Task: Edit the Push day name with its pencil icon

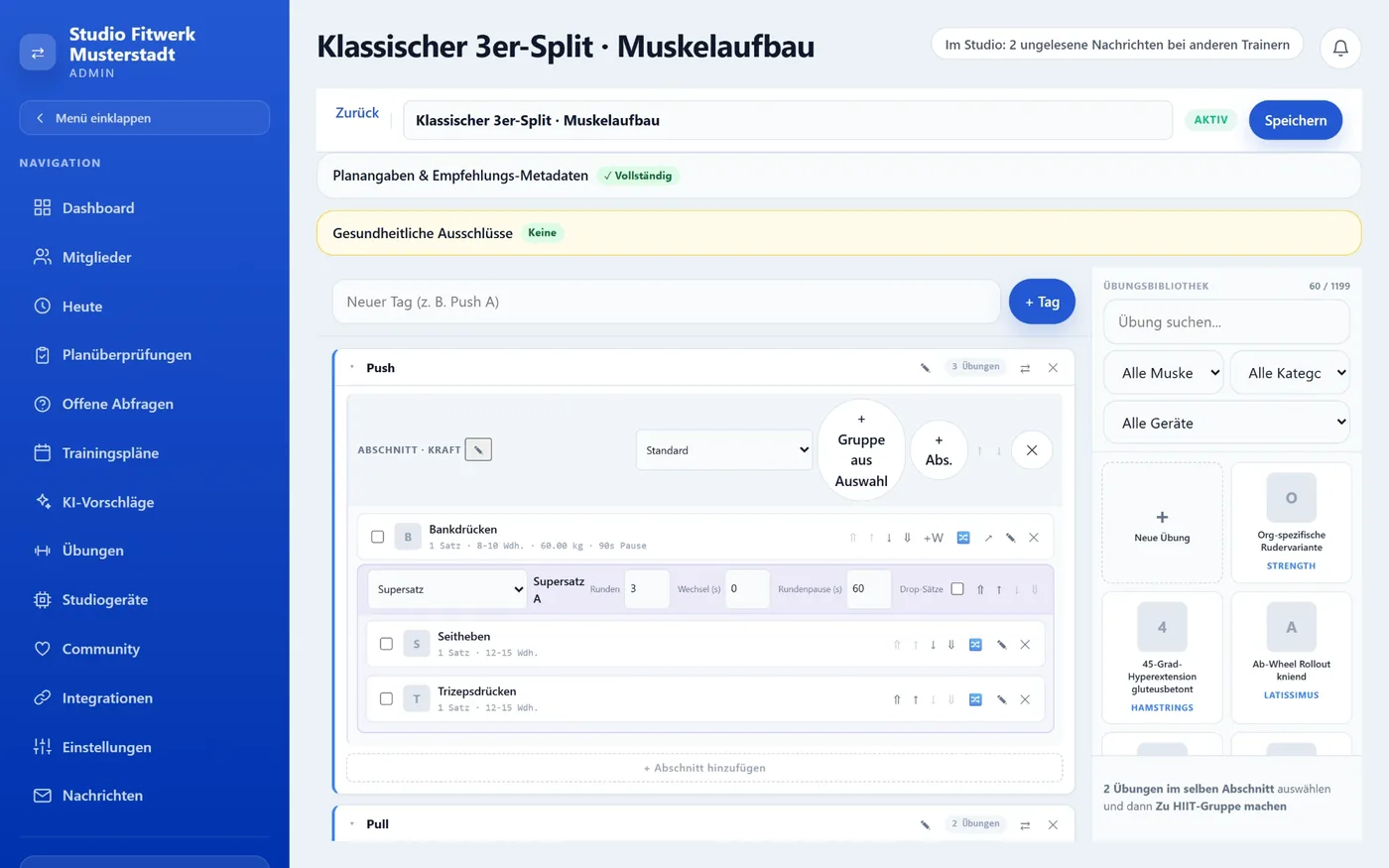Action: (925, 368)
